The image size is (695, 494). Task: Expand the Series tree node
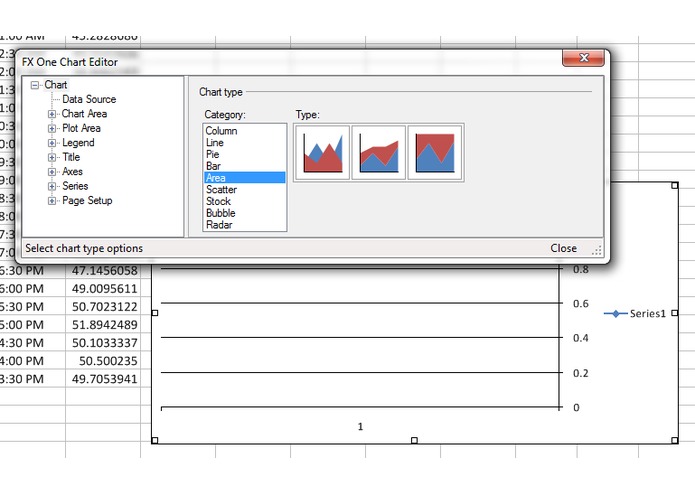pos(52,186)
